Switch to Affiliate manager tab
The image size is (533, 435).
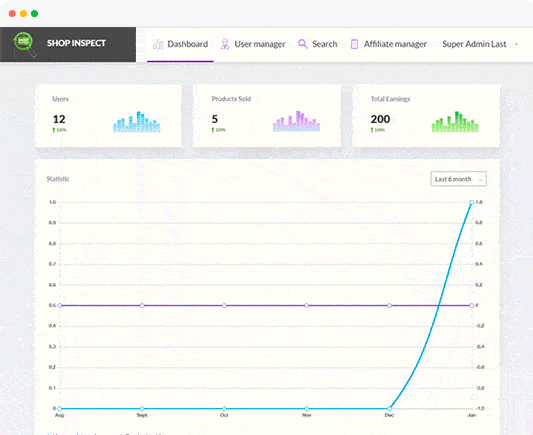click(389, 44)
